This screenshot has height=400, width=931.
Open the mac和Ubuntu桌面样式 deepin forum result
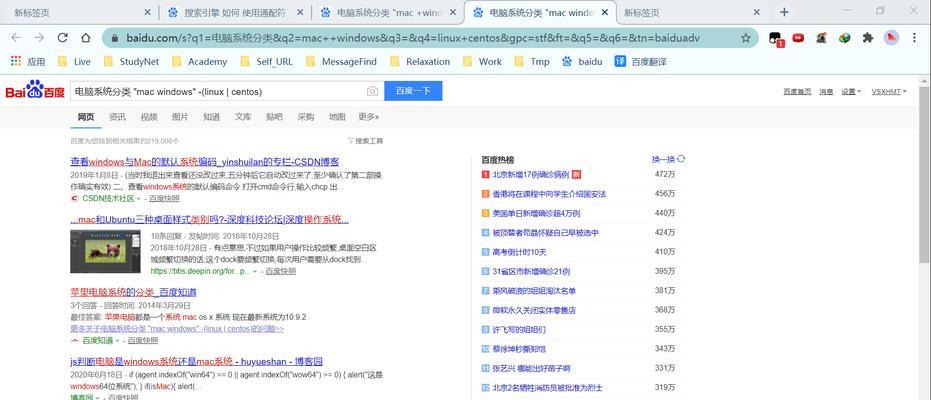coord(210,220)
